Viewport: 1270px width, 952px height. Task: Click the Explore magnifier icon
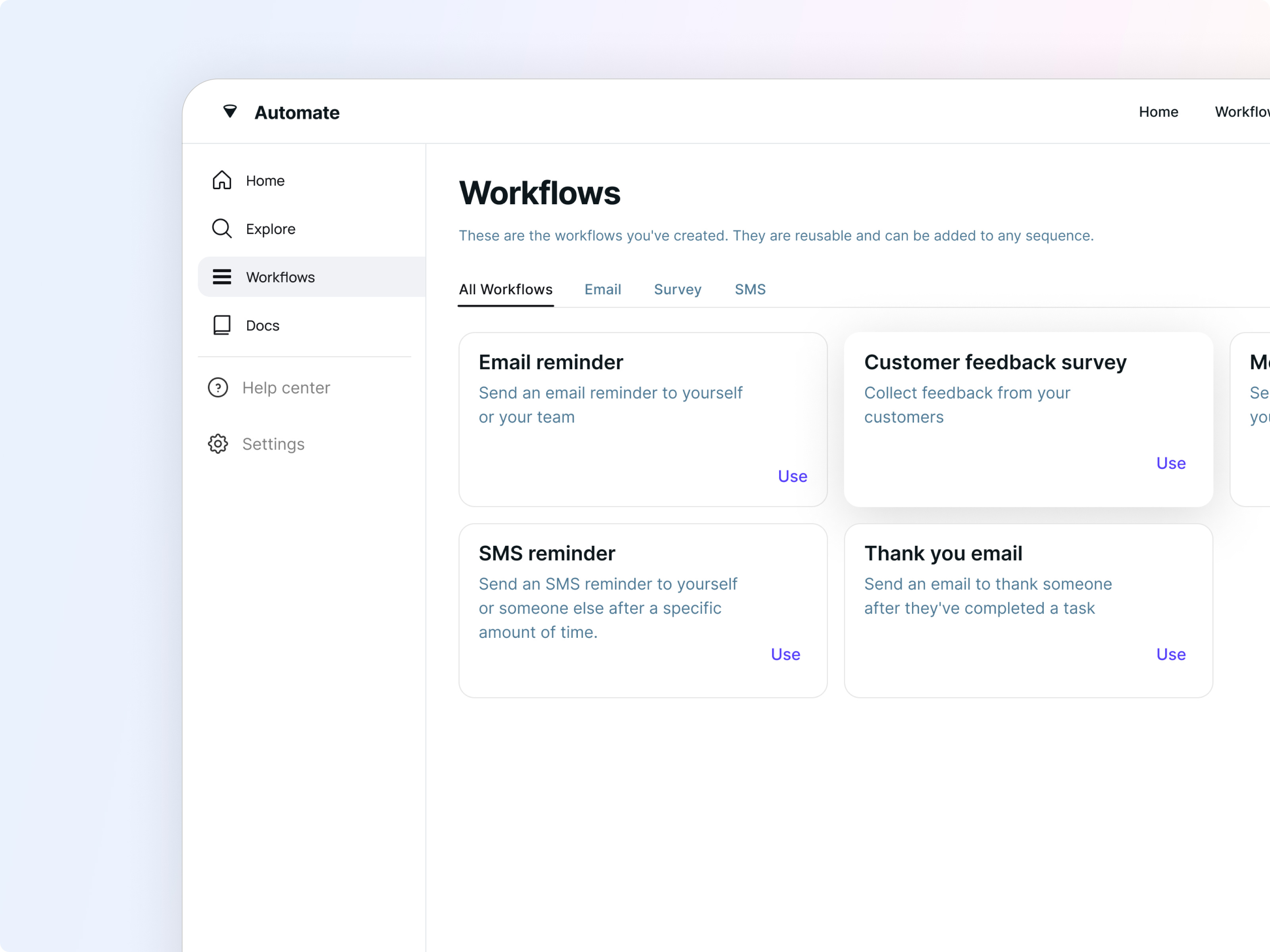pos(221,228)
